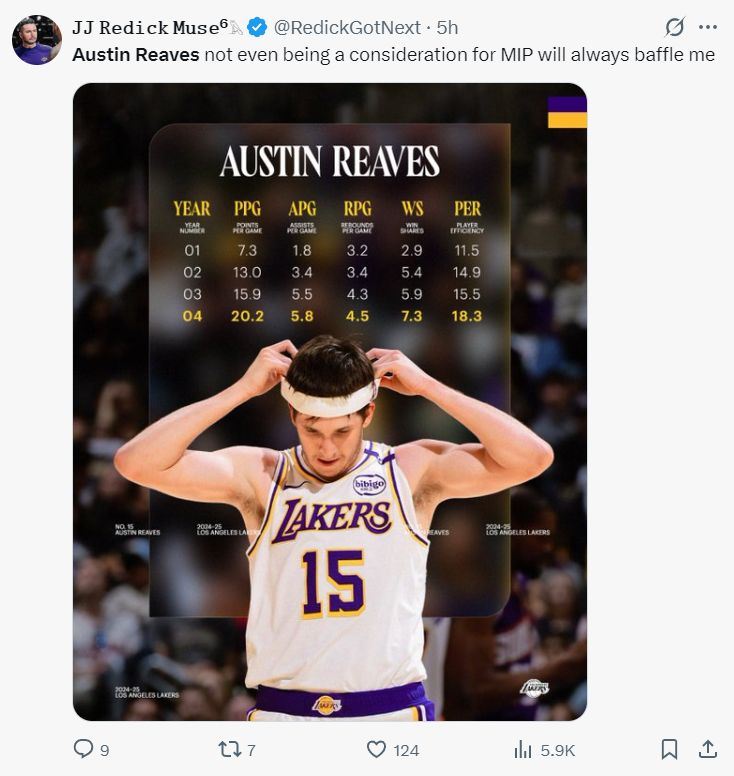This screenshot has height=776, width=734.
Task: Click the 5h timestamp
Action: (x=448, y=27)
